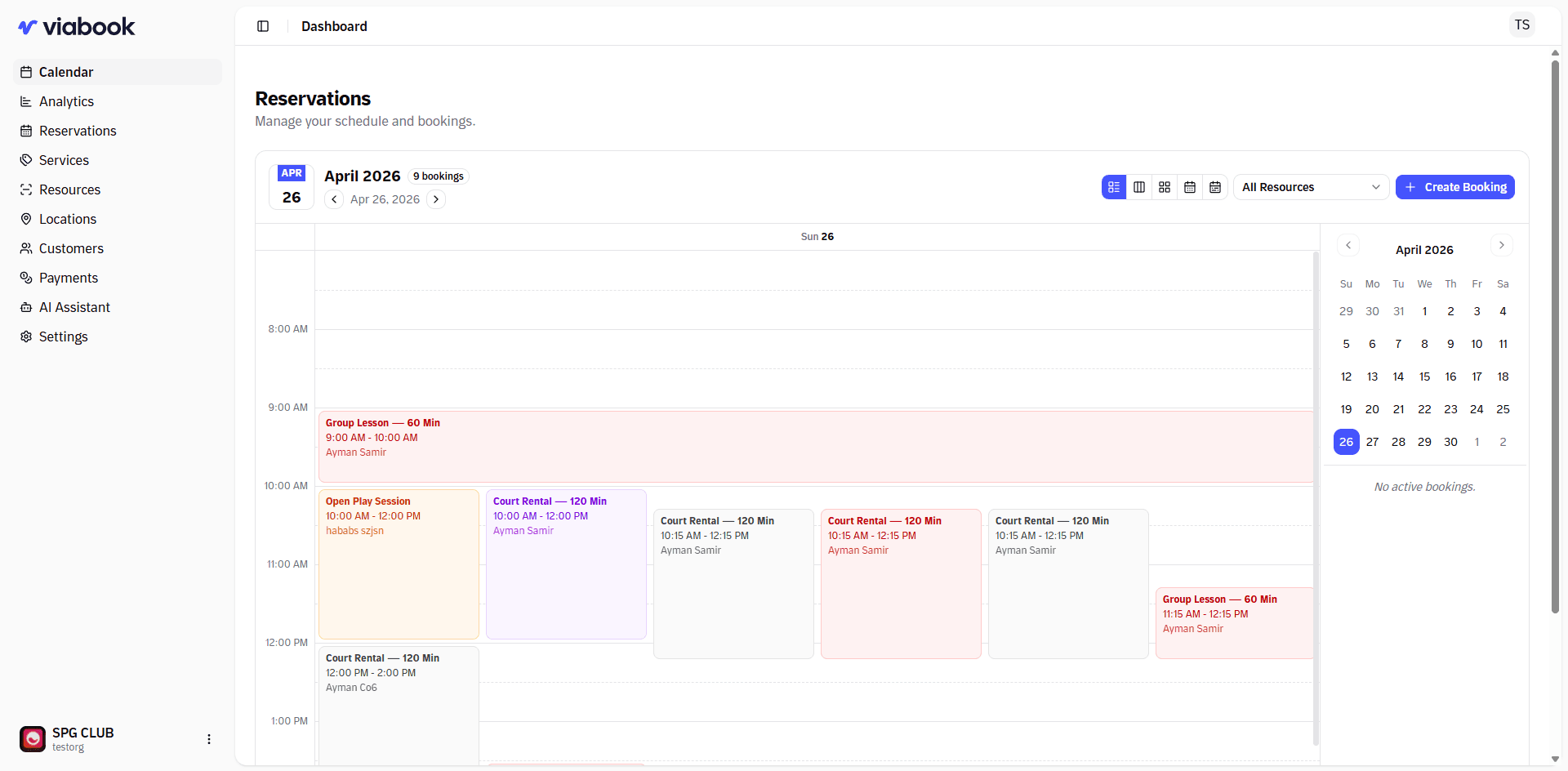Open the red 10:15 AM Court Rental booking
This screenshot has width=1568, height=771.
tap(901, 584)
